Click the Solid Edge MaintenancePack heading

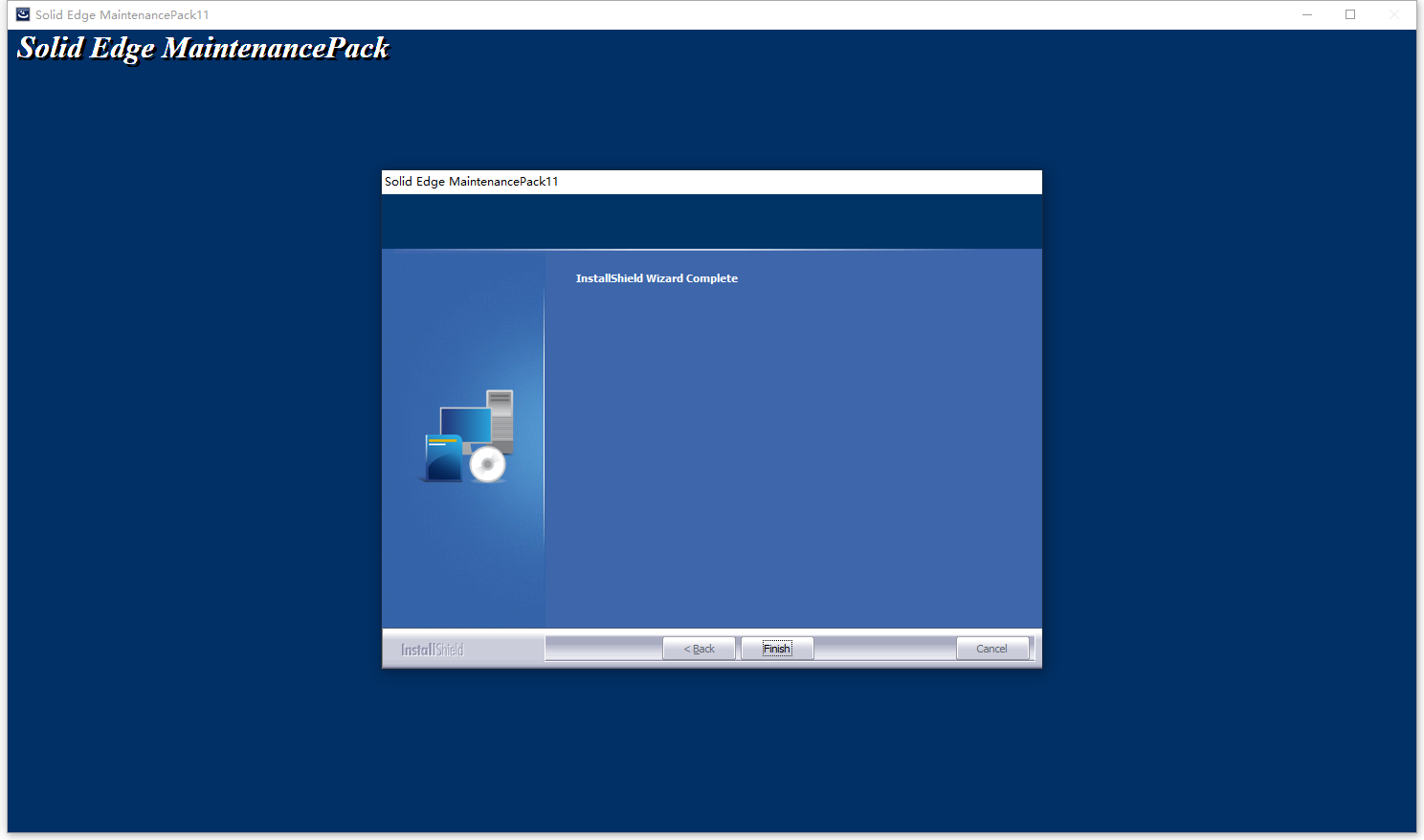click(x=204, y=49)
